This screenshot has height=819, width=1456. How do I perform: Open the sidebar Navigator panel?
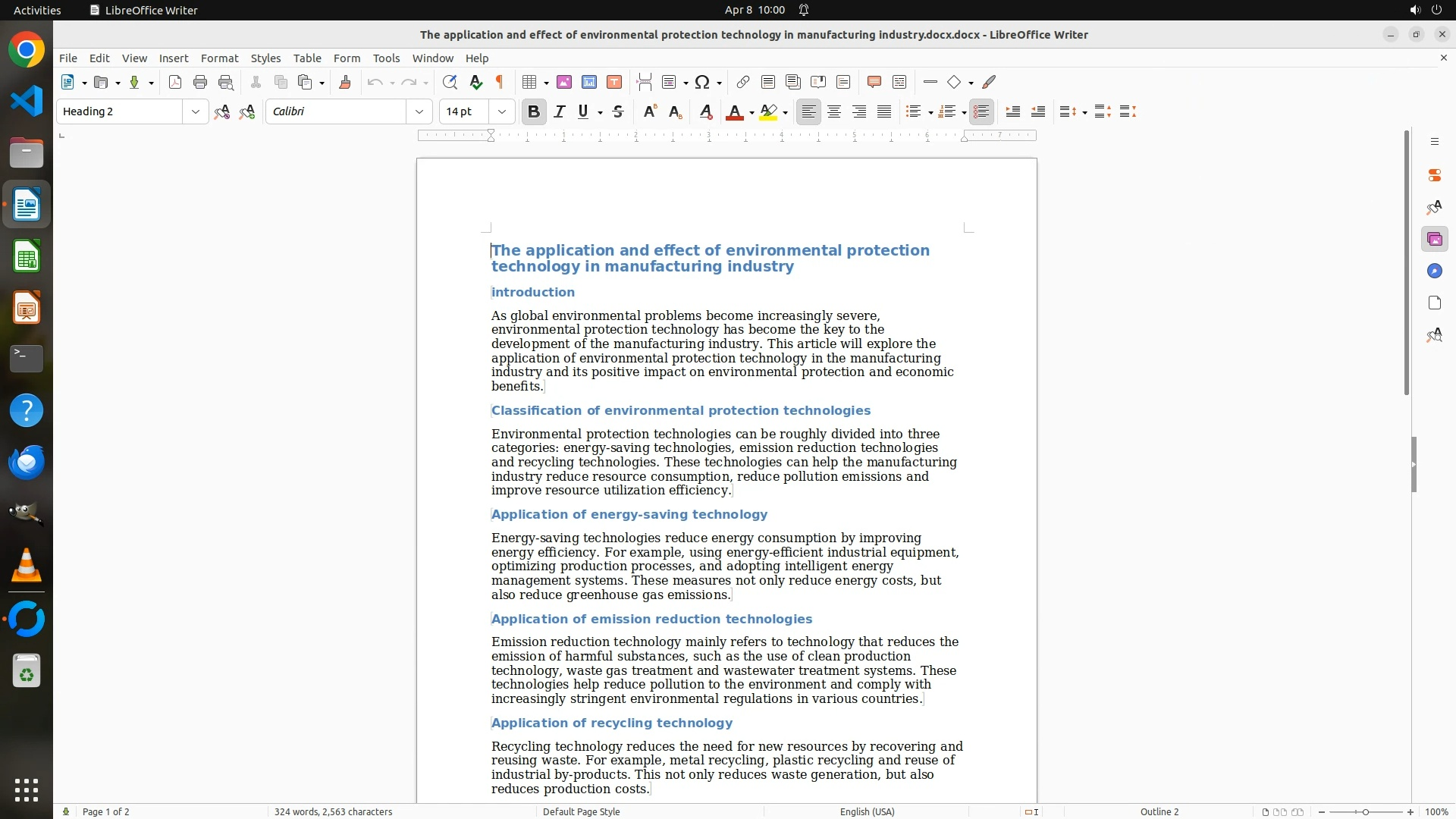pos(1434,271)
